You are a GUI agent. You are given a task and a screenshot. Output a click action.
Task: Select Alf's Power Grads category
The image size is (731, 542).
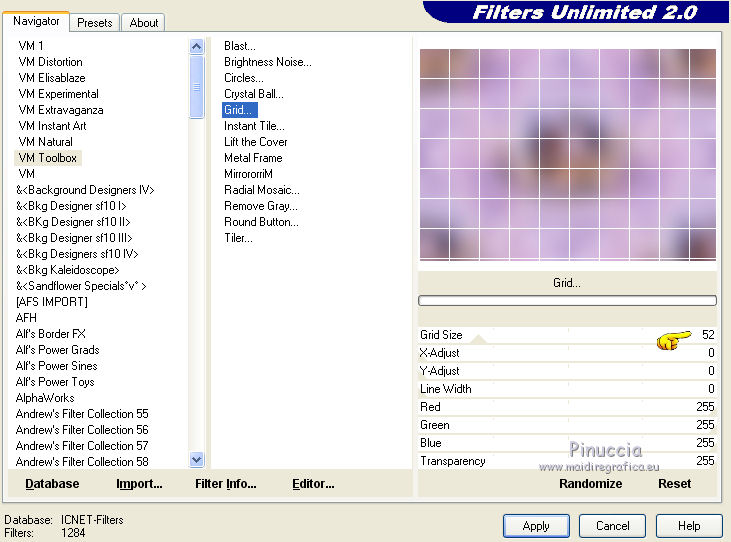pos(57,350)
